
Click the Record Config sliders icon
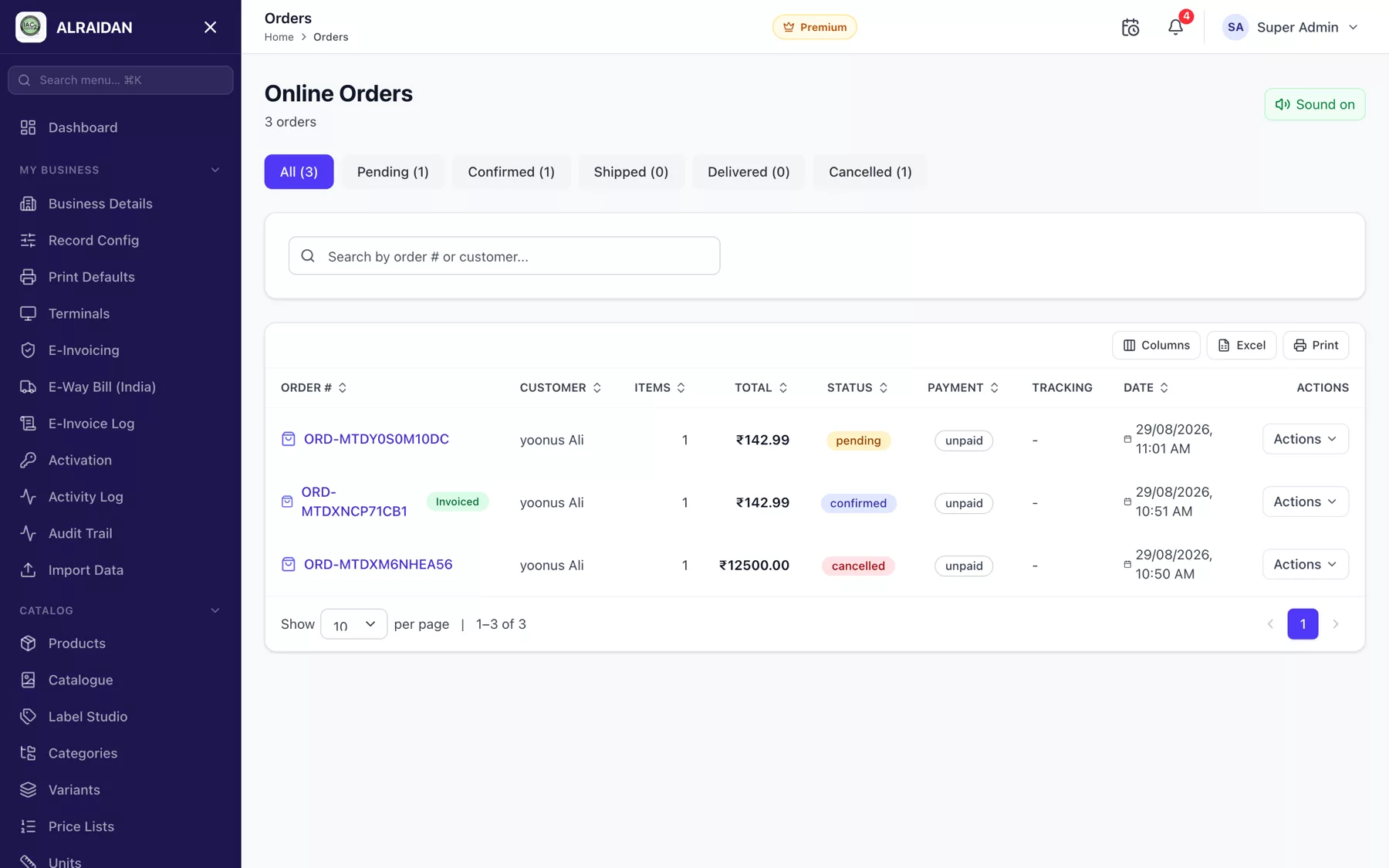tap(29, 240)
